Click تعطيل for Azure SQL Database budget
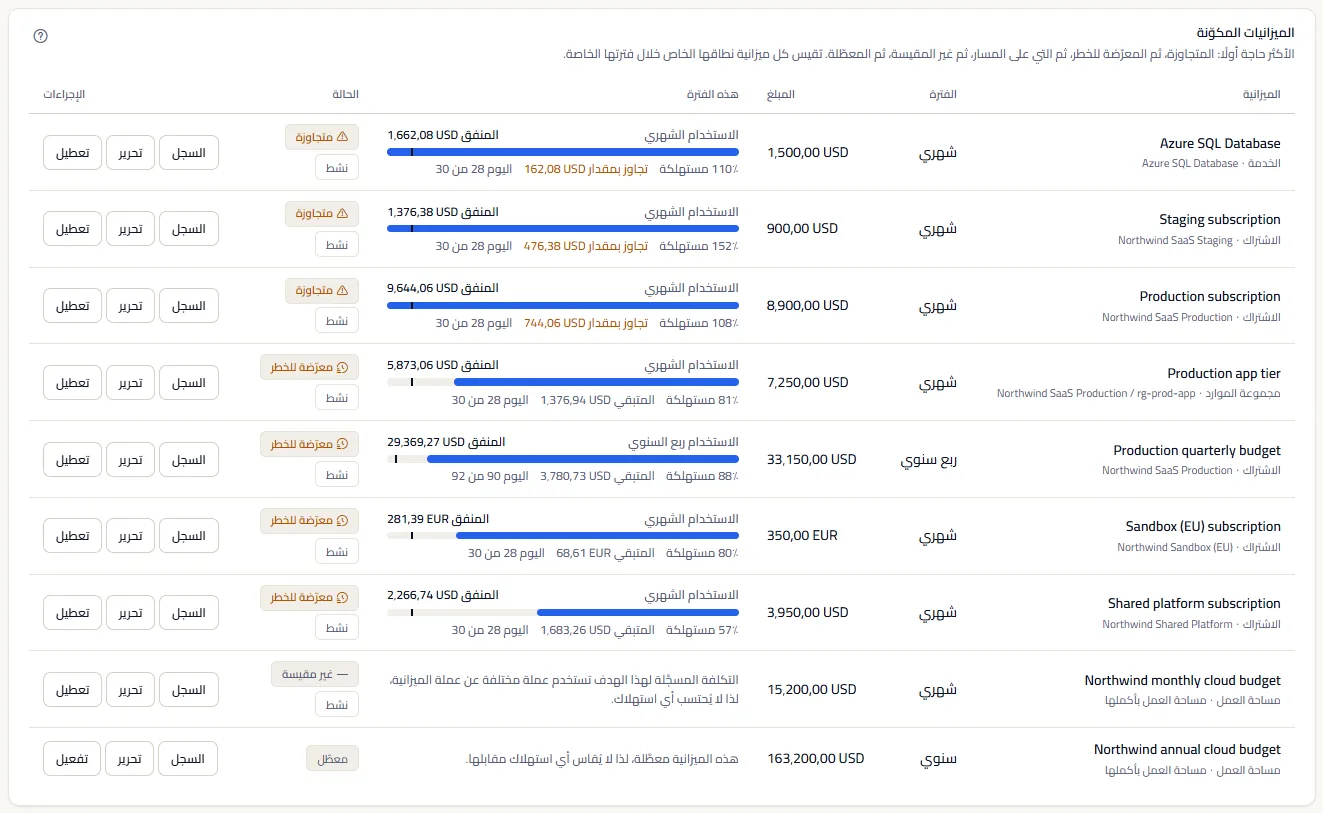Viewport: 1323px width, 813px height. (x=72, y=152)
